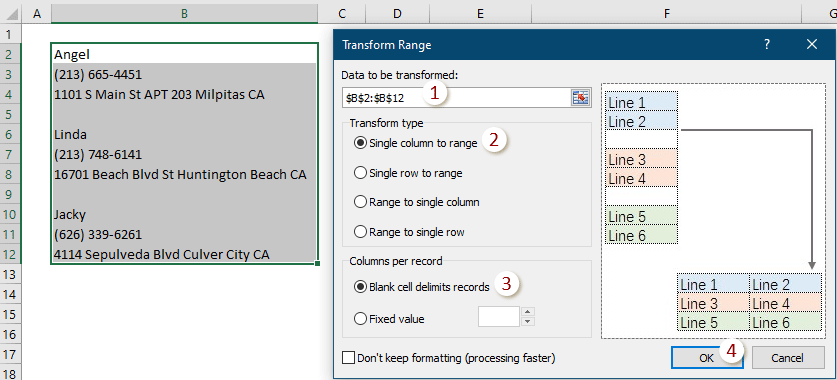This screenshot has height=380, width=837.
Task: Click the OK button
Action: pyautogui.click(x=706, y=358)
